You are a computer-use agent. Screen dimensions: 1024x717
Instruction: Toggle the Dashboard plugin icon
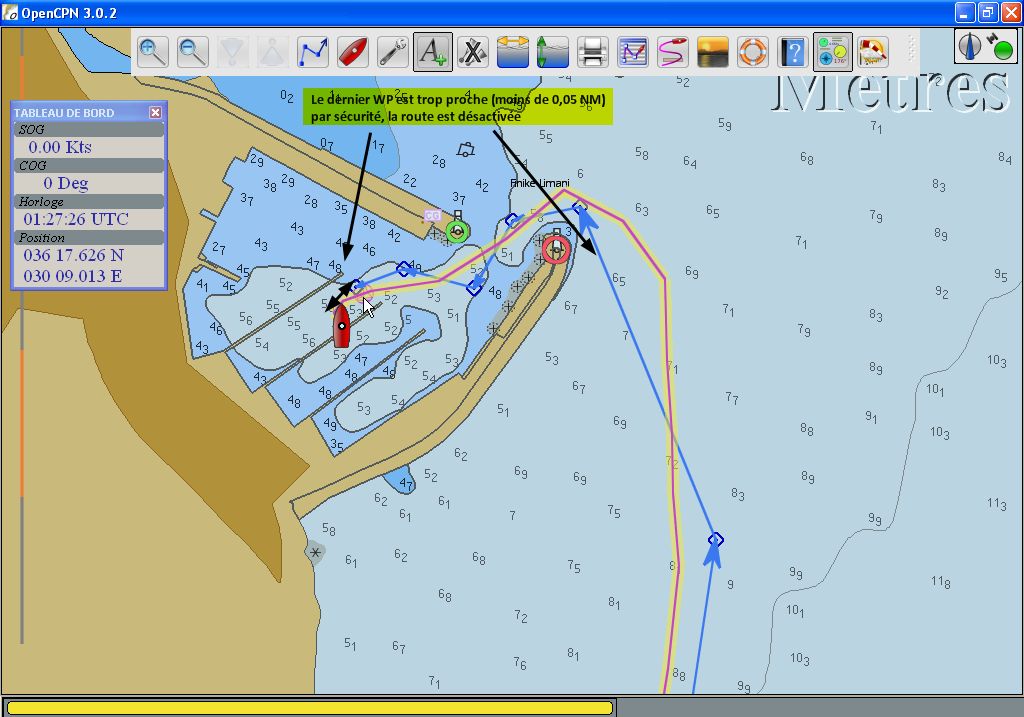coord(833,51)
